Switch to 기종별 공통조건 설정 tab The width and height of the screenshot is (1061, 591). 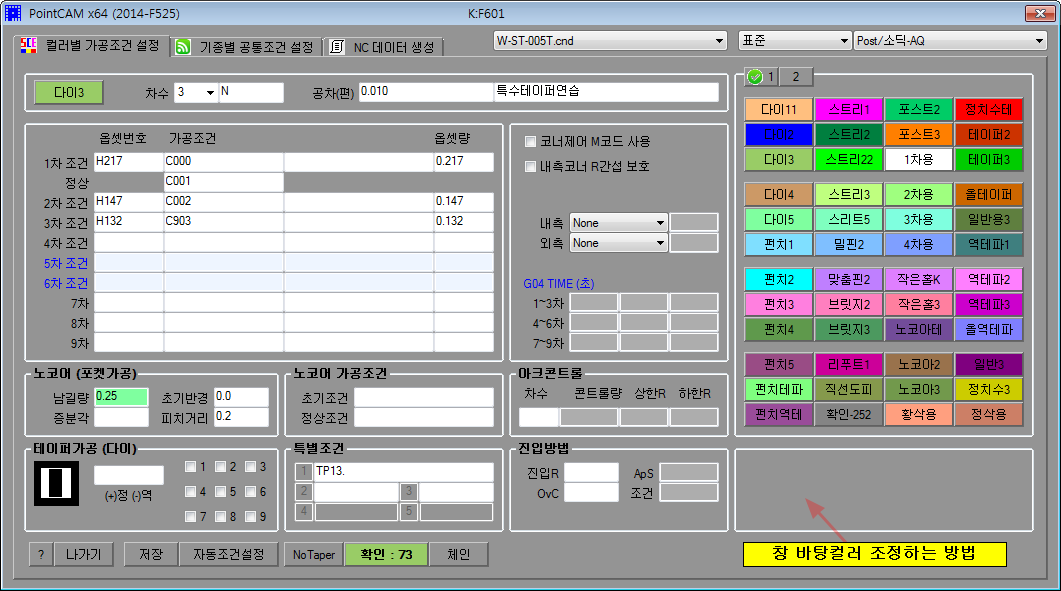[246, 47]
